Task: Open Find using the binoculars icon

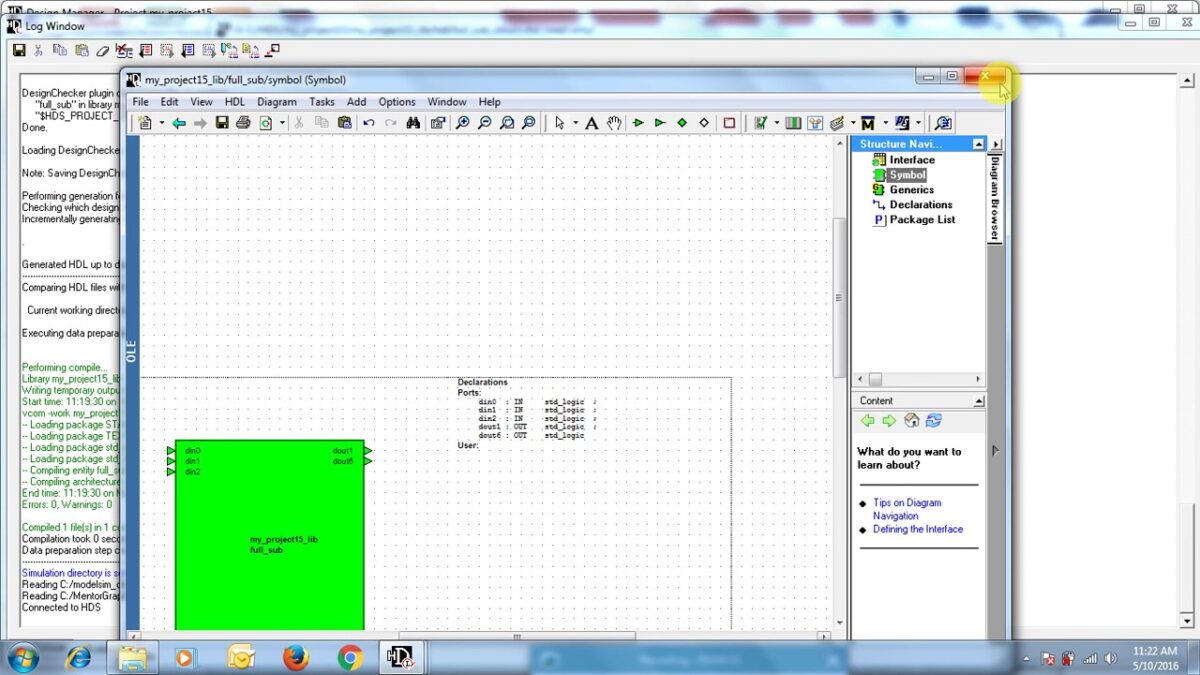Action: 413,123
